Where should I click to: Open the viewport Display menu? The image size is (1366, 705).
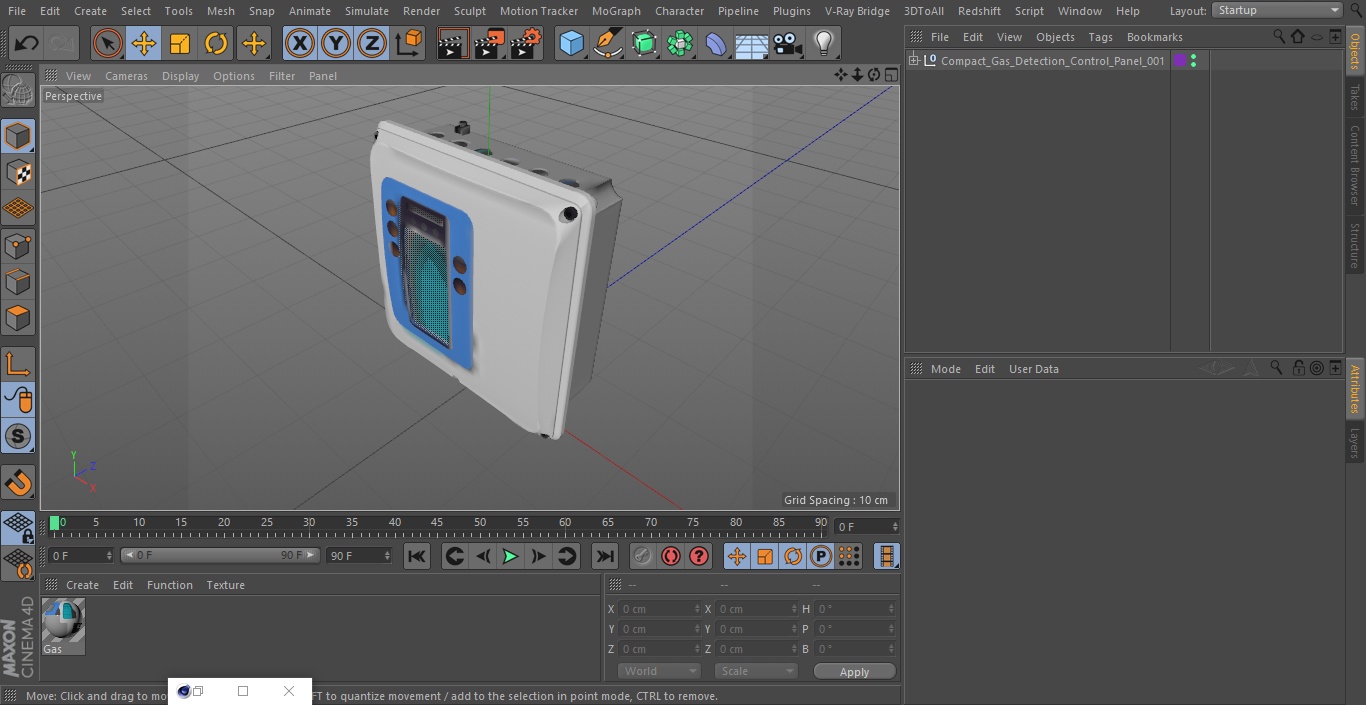180,76
